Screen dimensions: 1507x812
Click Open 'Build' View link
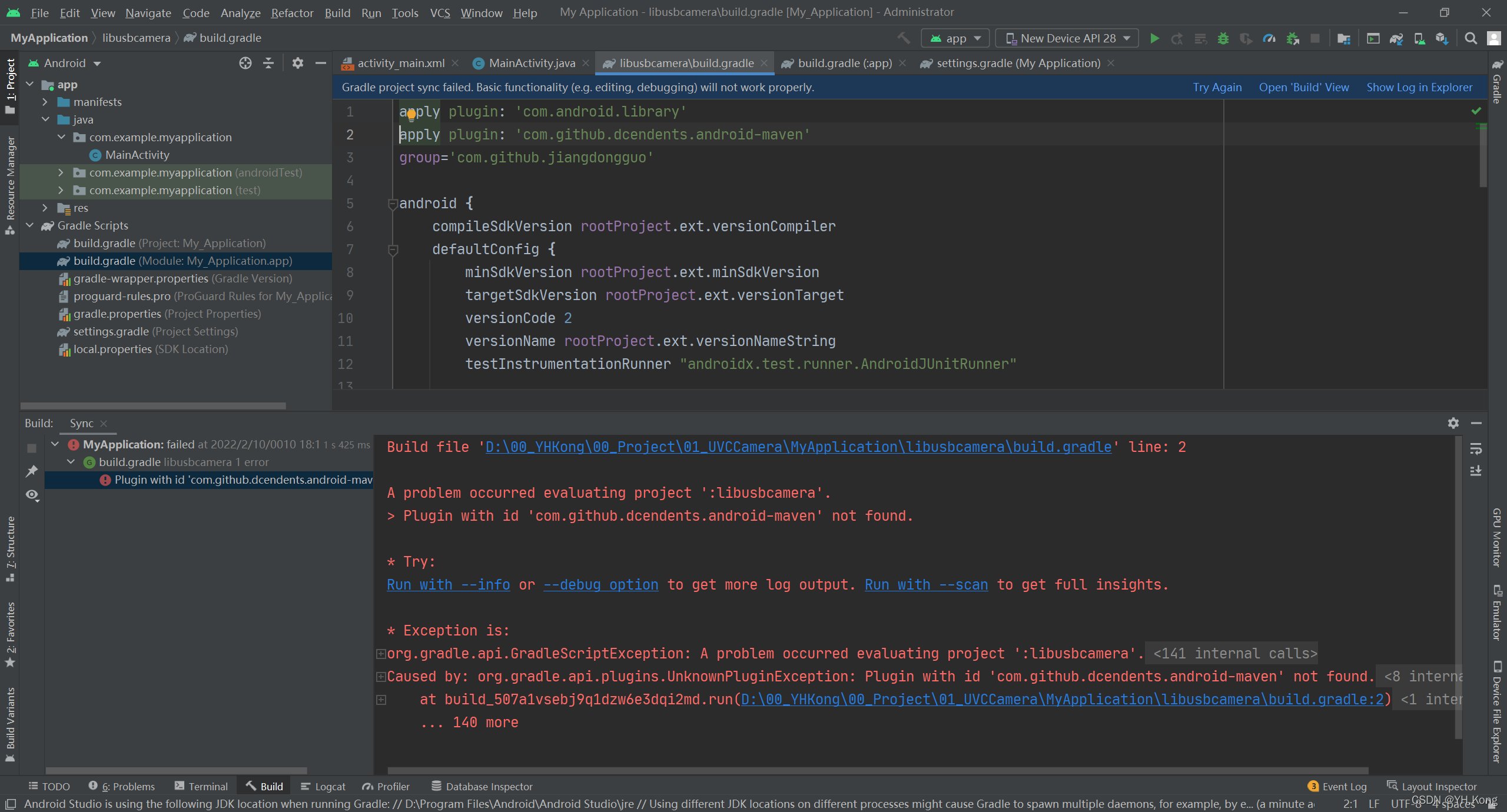[1303, 87]
